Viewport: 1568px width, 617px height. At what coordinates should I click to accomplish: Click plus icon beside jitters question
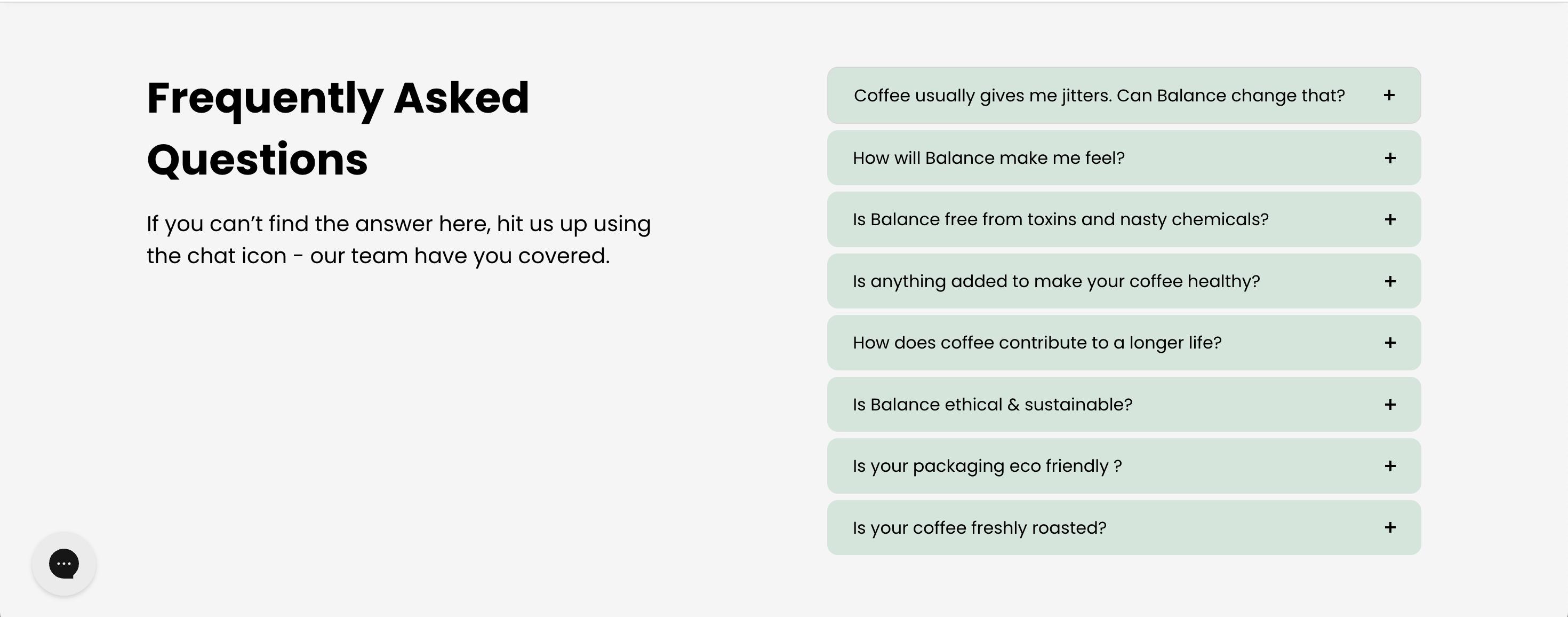(x=1389, y=95)
